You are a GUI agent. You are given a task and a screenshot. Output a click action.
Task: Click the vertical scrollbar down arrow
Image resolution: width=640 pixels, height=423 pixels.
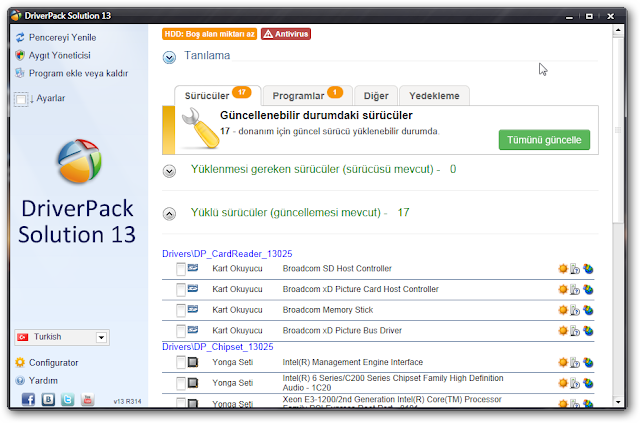(618, 402)
